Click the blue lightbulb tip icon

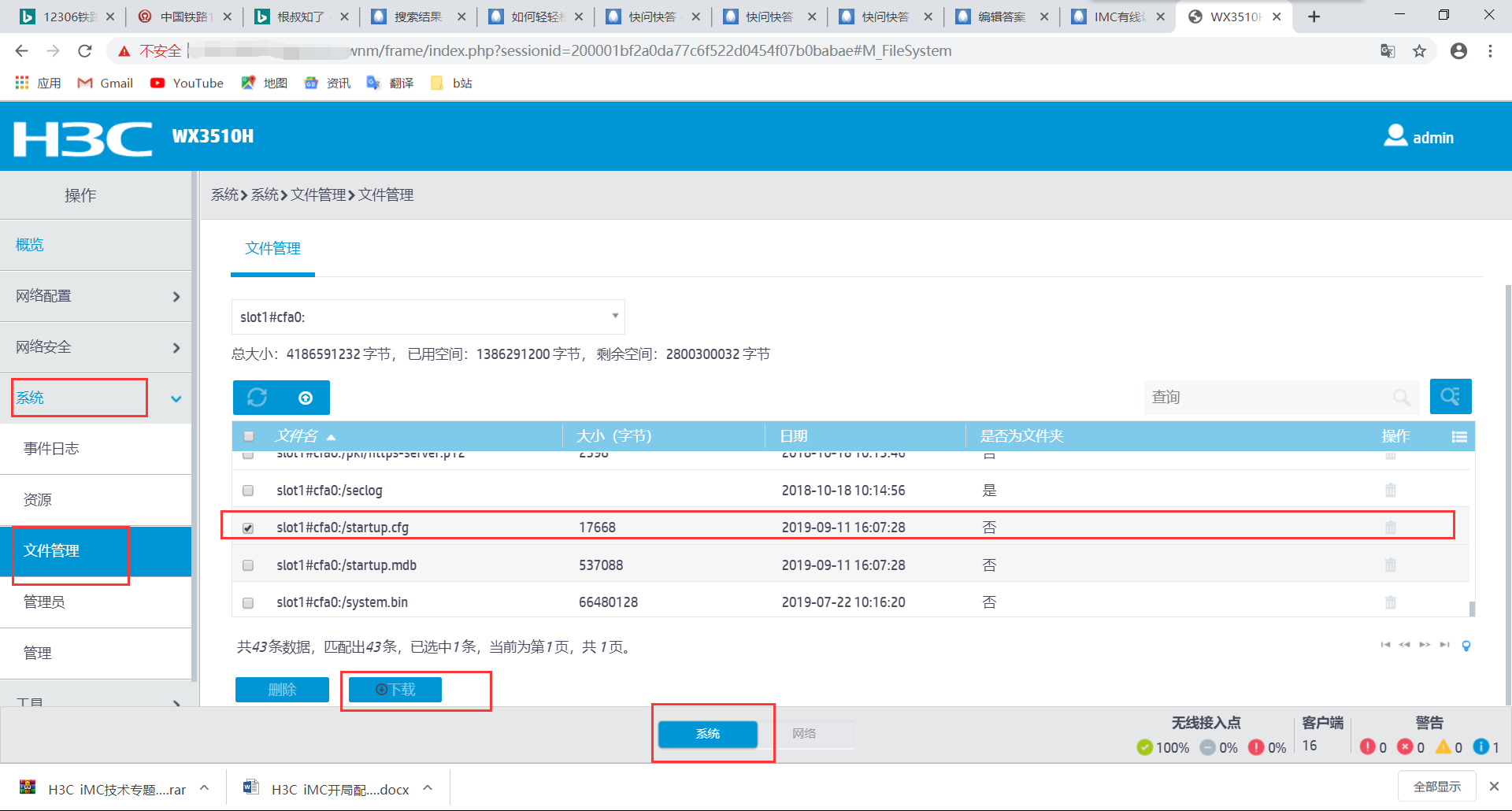(1466, 646)
